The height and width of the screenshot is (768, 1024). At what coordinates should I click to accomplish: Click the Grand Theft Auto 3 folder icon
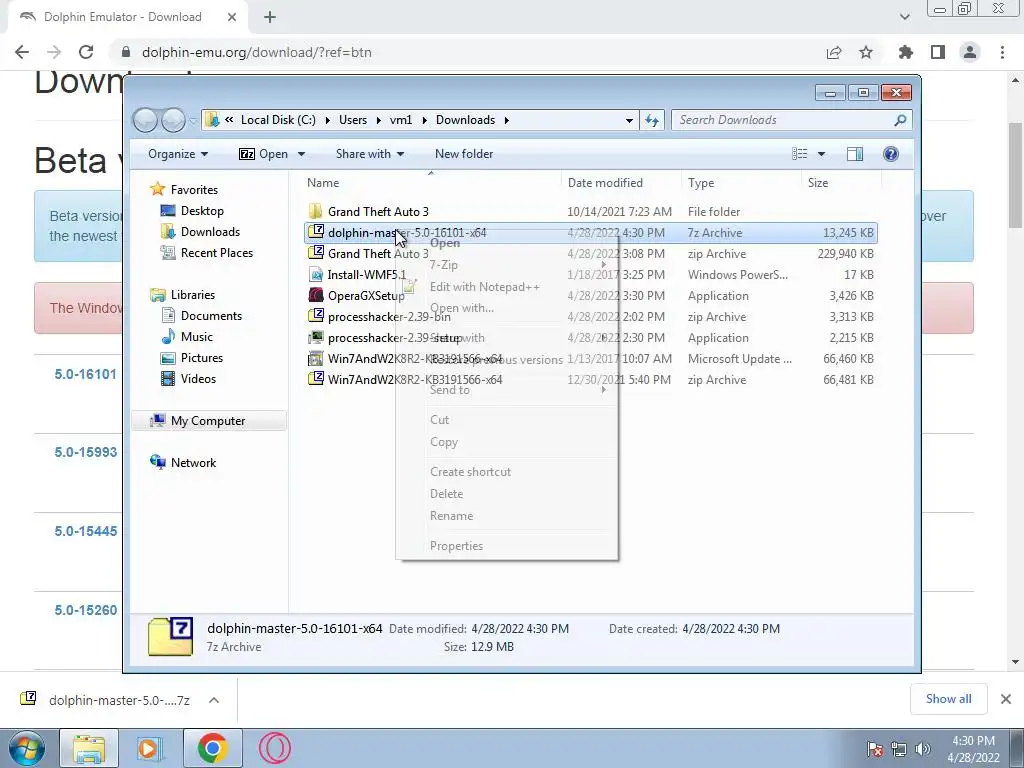(315, 211)
